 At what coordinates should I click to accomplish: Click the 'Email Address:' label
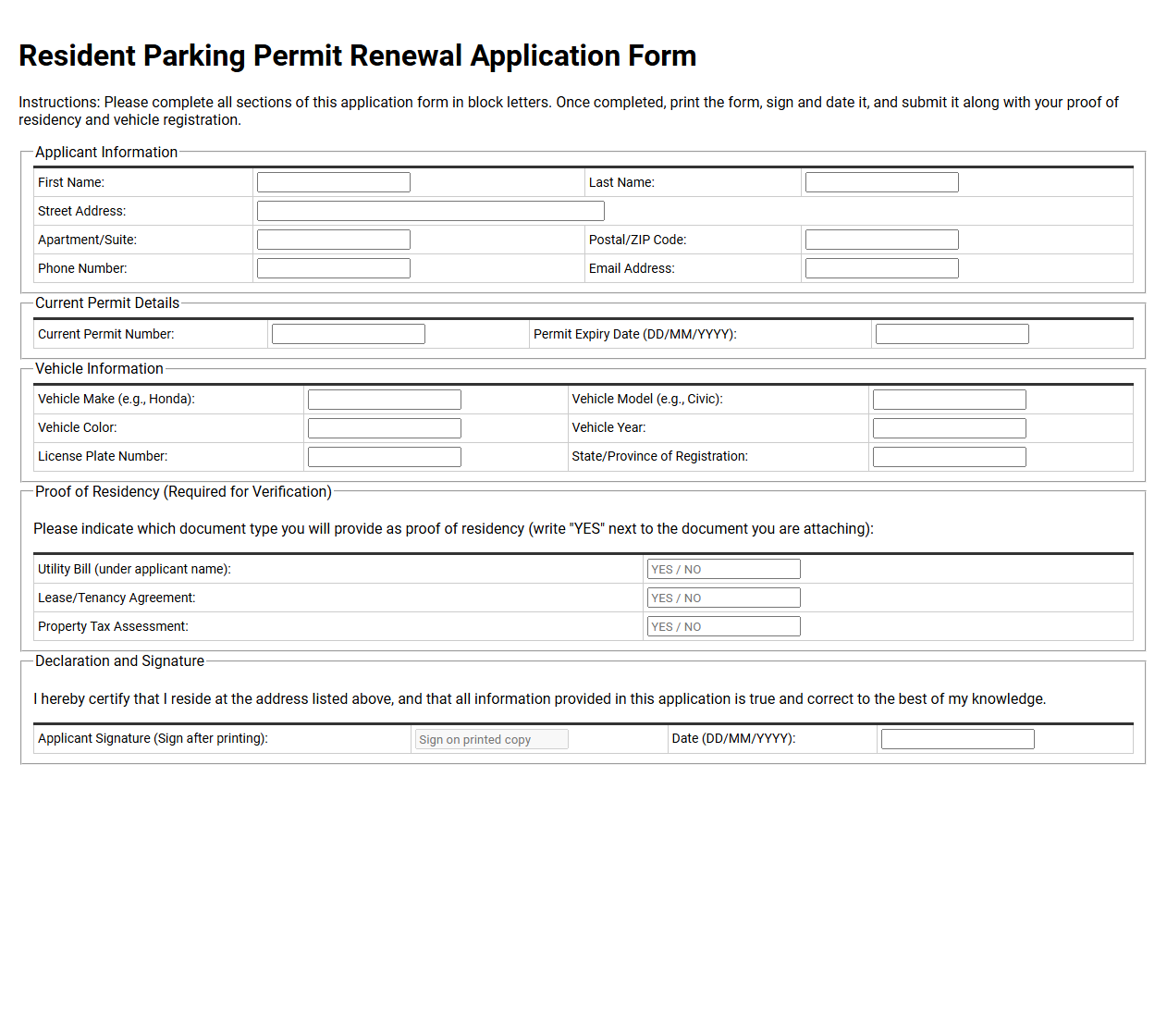coord(632,268)
